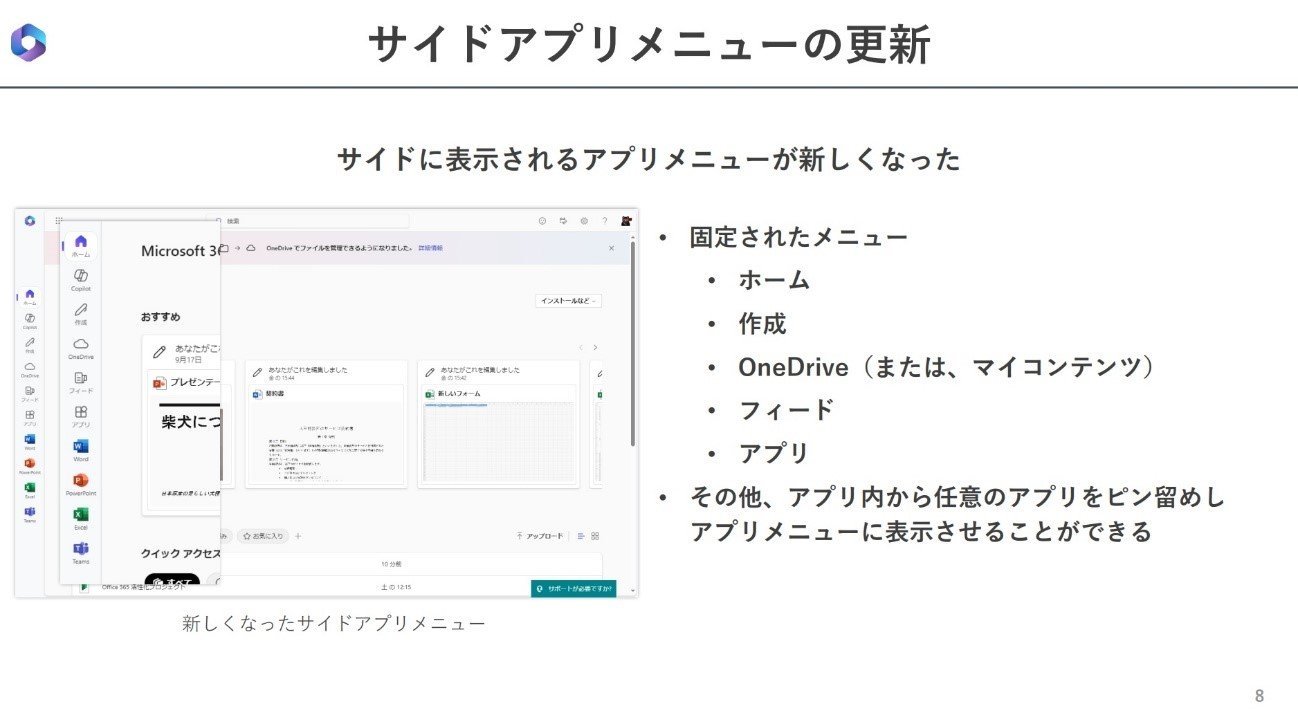Open the settings gear
This screenshot has height=724, width=1298.
pyautogui.click(x=583, y=221)
